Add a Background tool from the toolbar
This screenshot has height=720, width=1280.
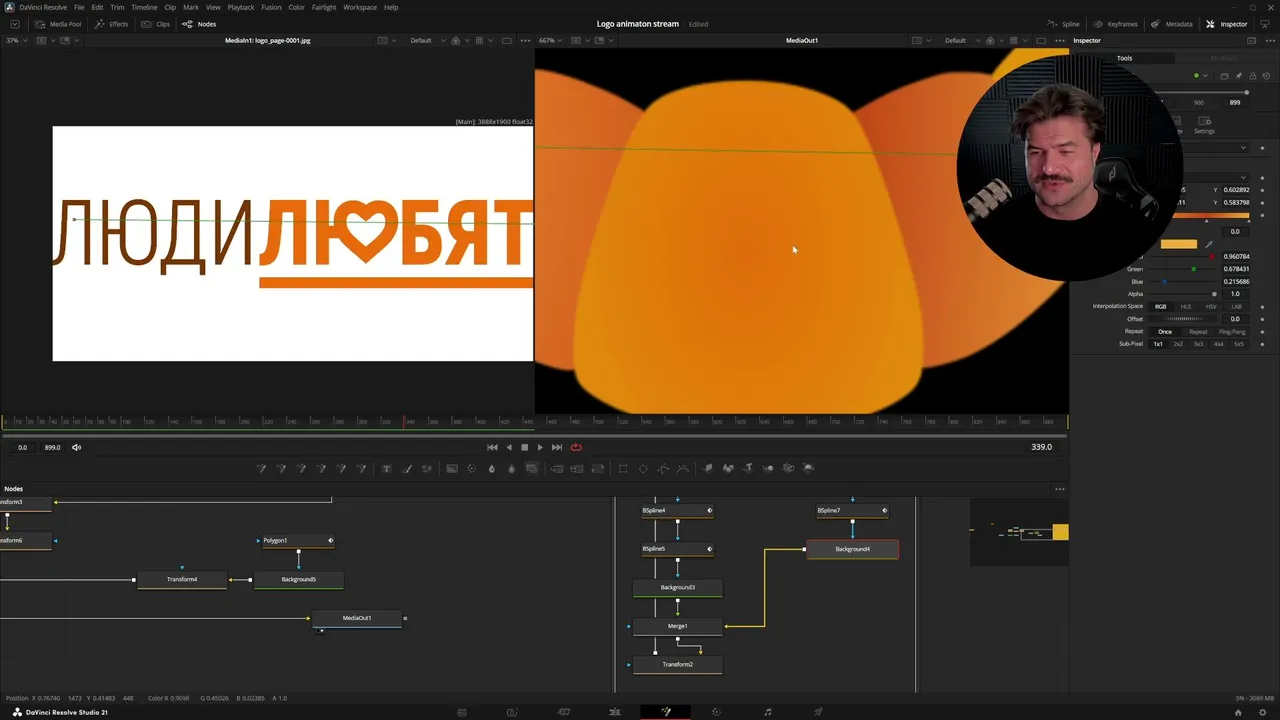coord(451,468)
